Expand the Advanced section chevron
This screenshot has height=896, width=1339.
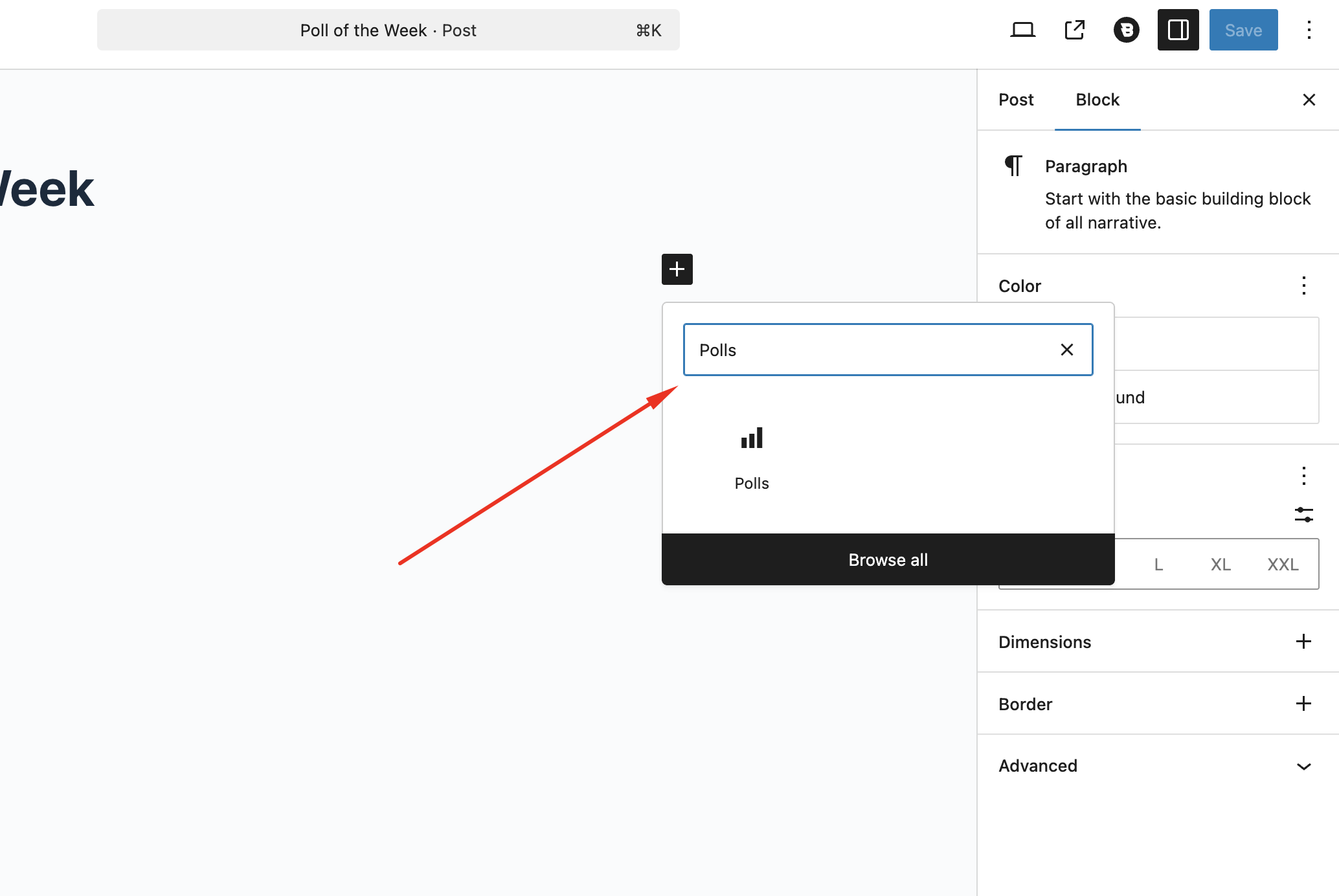coord(1303,766)
